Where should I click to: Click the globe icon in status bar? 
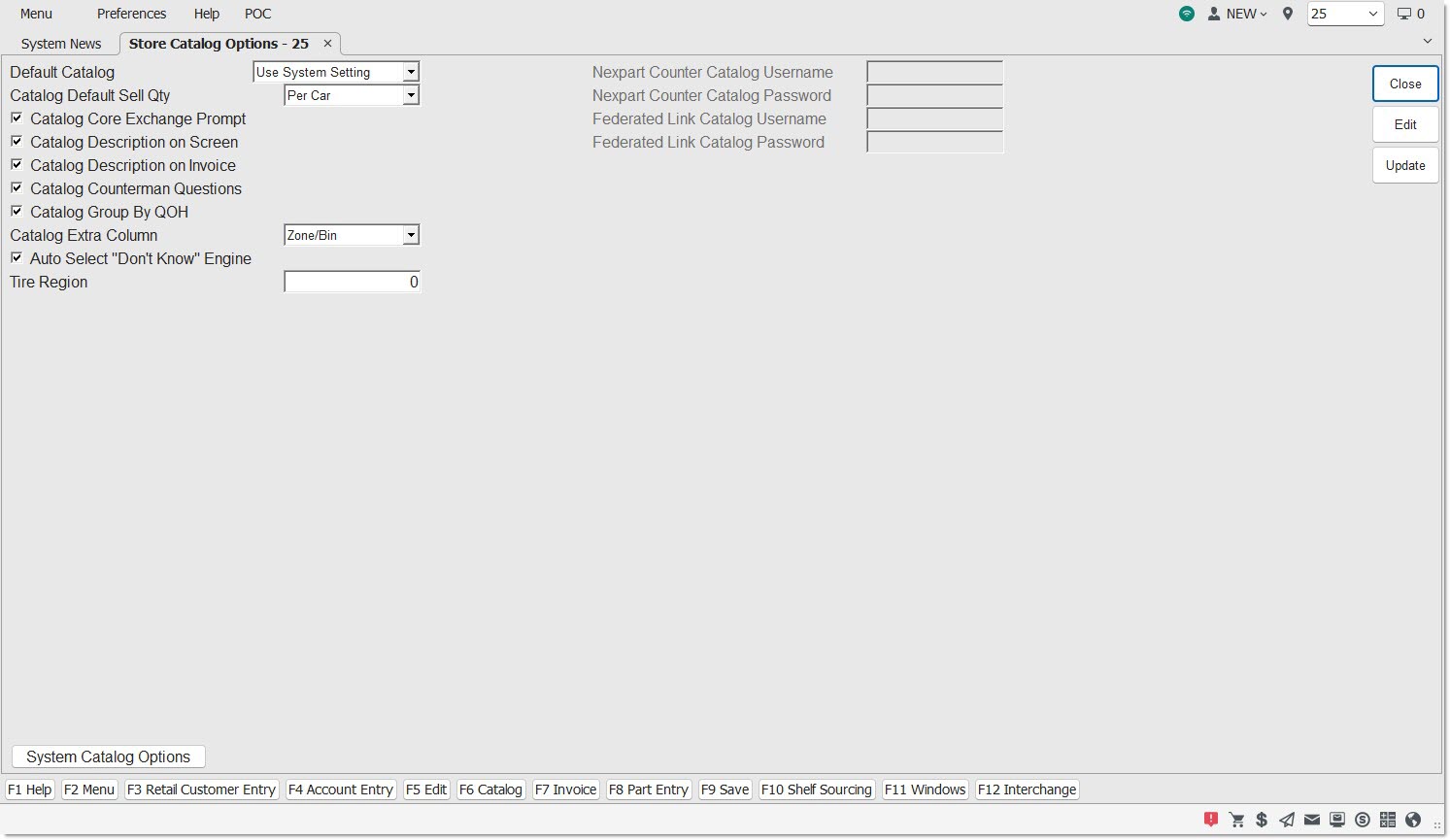coord(1413,820)
